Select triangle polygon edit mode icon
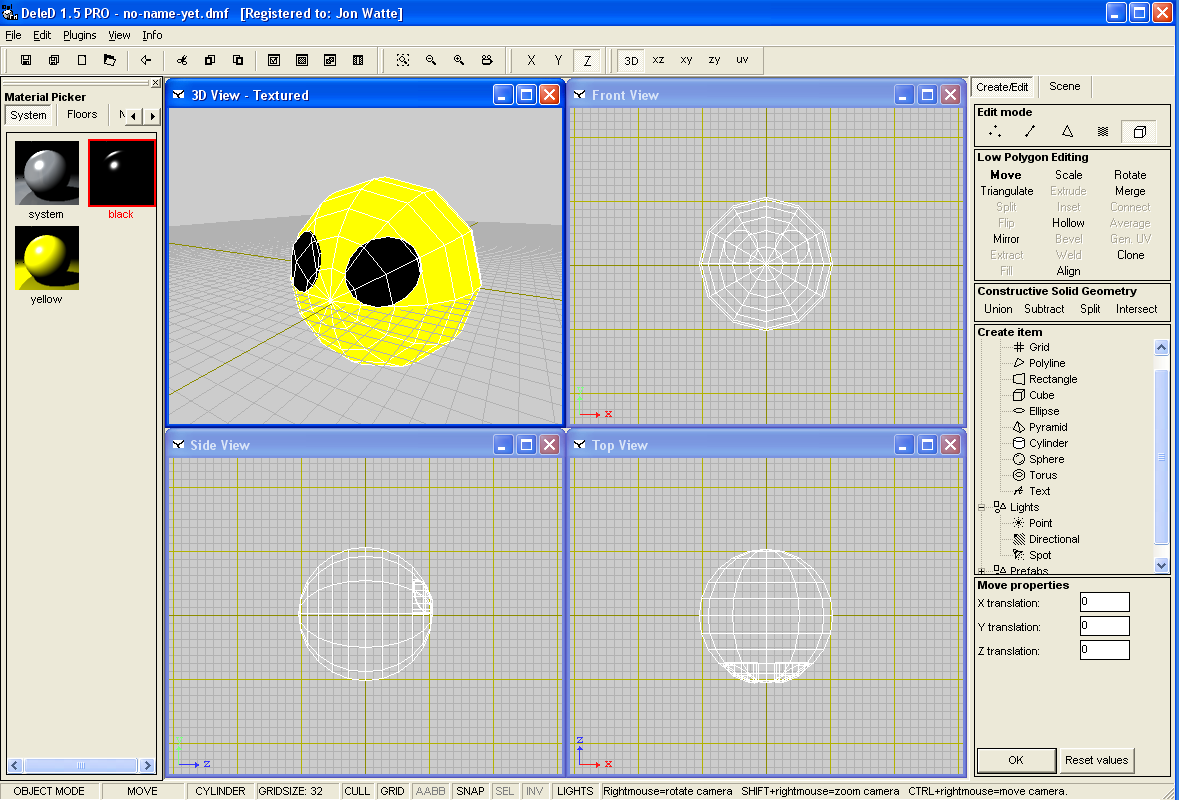1179x800 pixels. tap(1067, 131)
